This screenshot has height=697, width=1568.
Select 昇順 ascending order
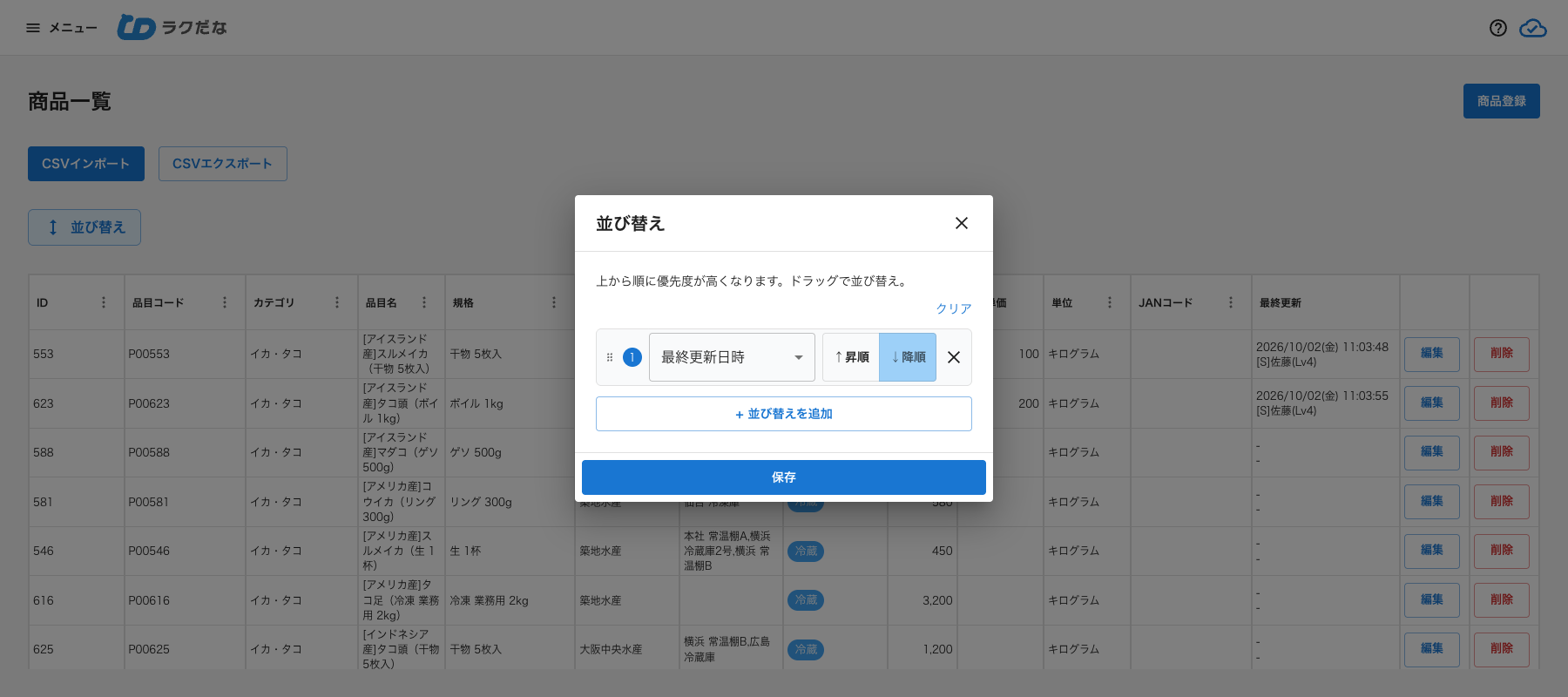point(851,357)
